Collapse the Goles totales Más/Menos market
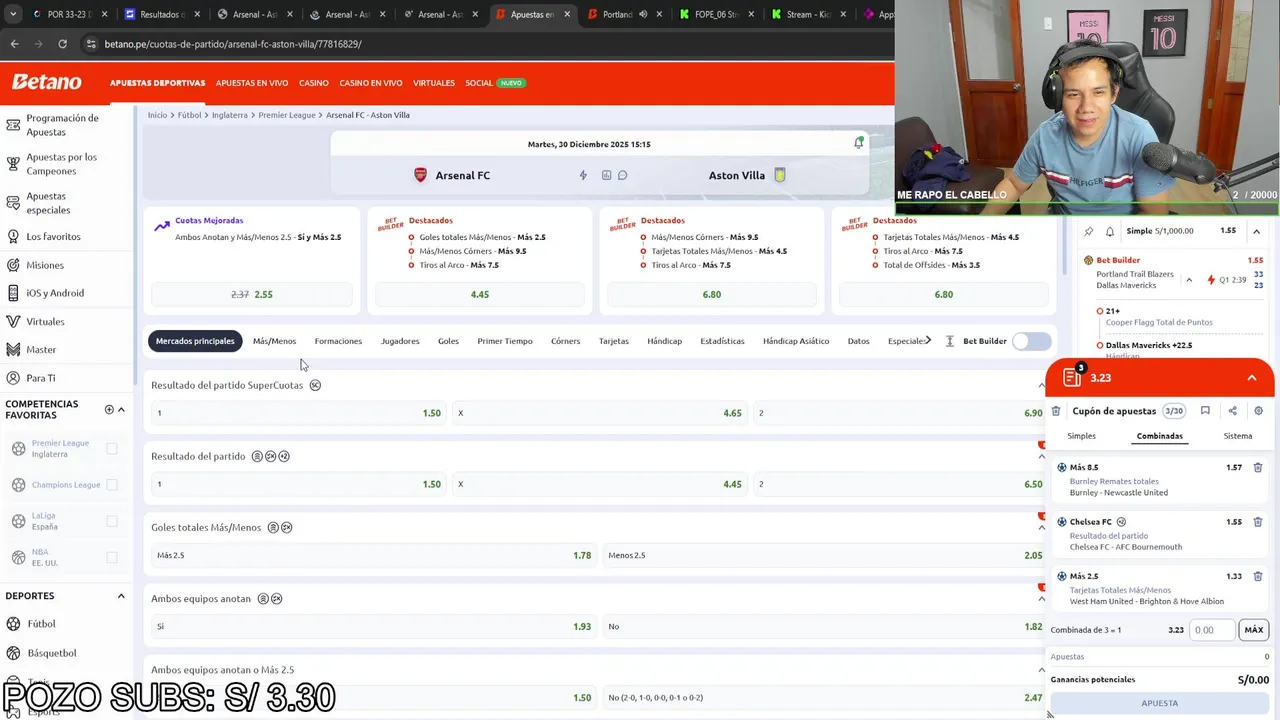The image size is (1280, 720). (1041, 528)
